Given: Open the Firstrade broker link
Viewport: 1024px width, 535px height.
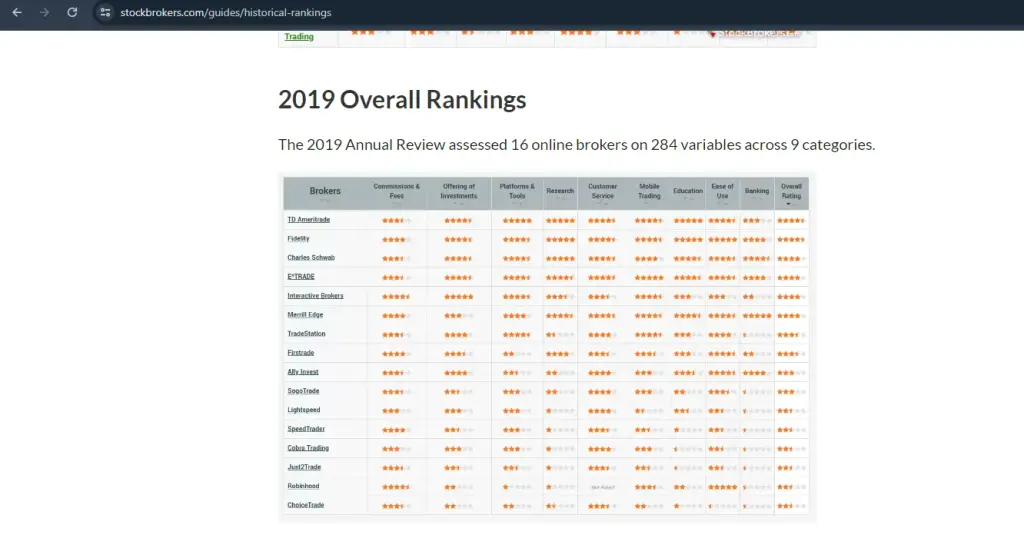Looking at the screenshot, I should 301,353.
